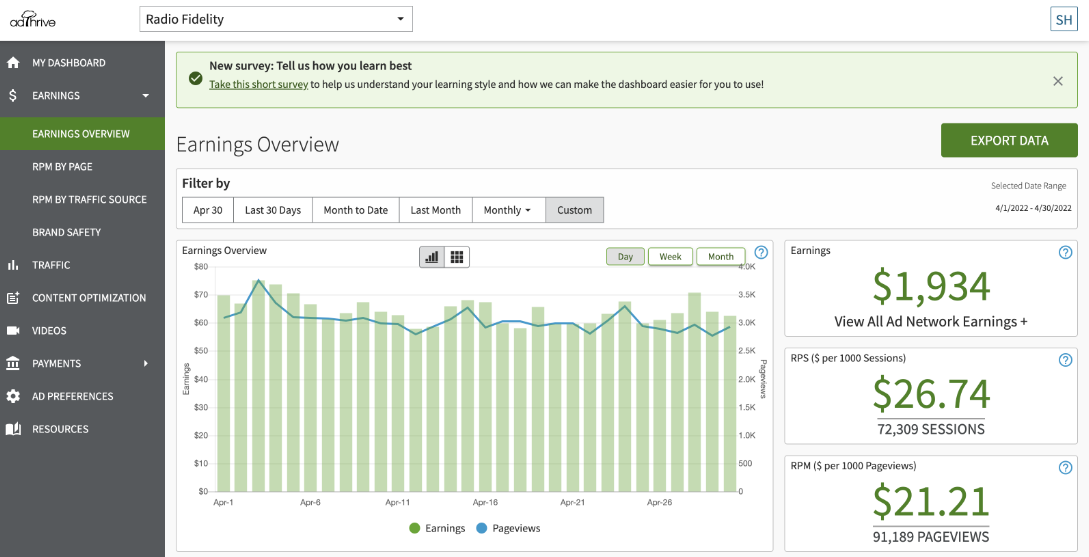Go to My Dashboard

click(x=69, y=63)
